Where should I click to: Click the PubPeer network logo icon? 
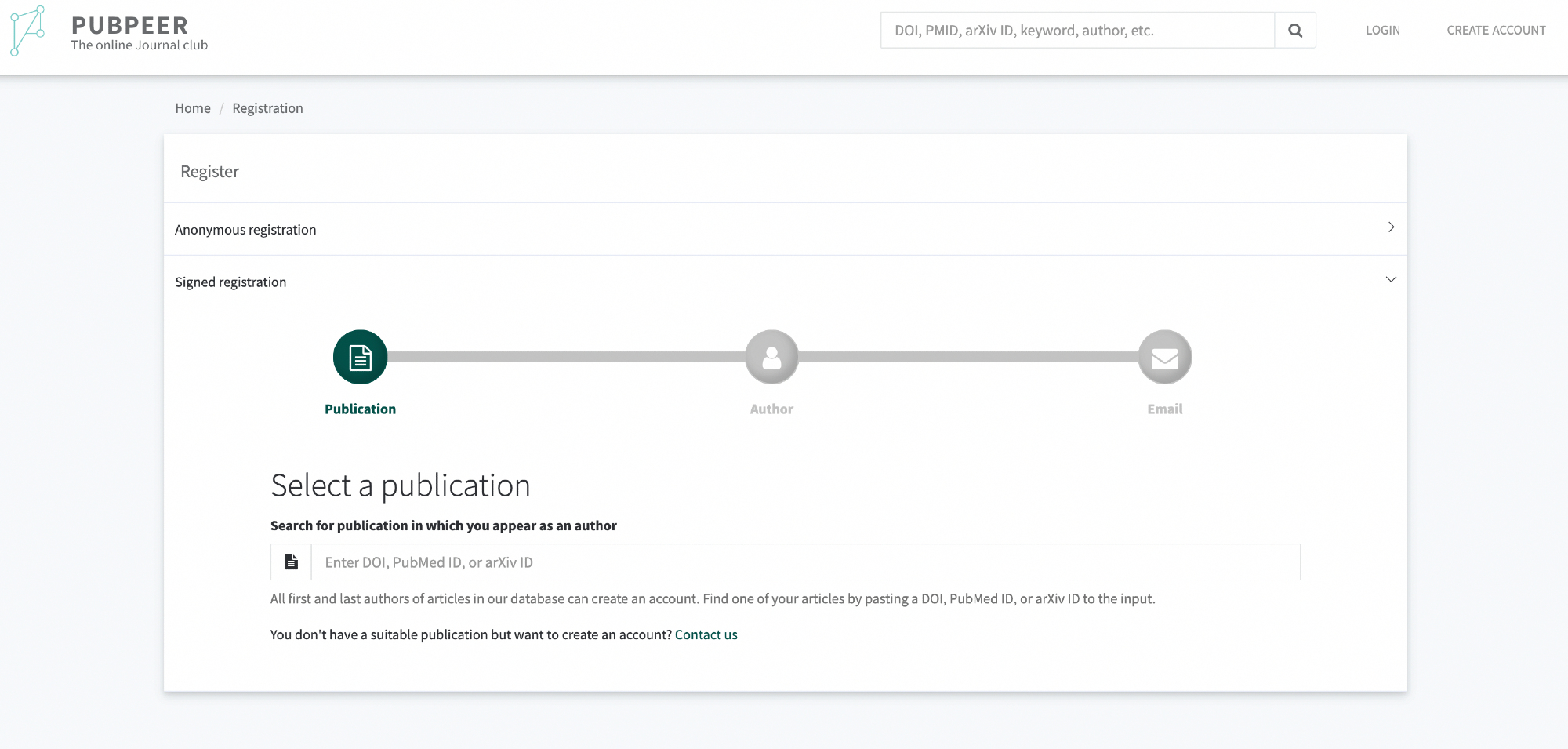point(28,31)
